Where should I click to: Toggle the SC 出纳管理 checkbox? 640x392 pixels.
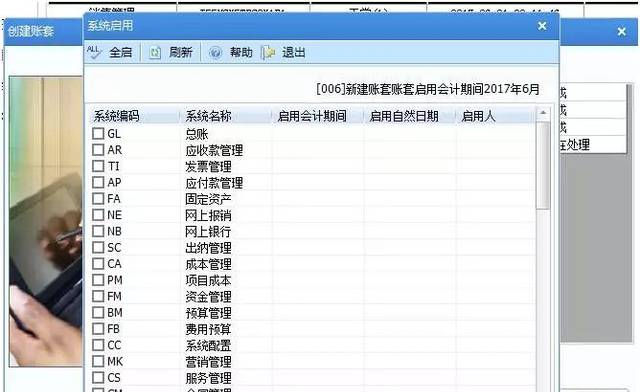[98, 247]
